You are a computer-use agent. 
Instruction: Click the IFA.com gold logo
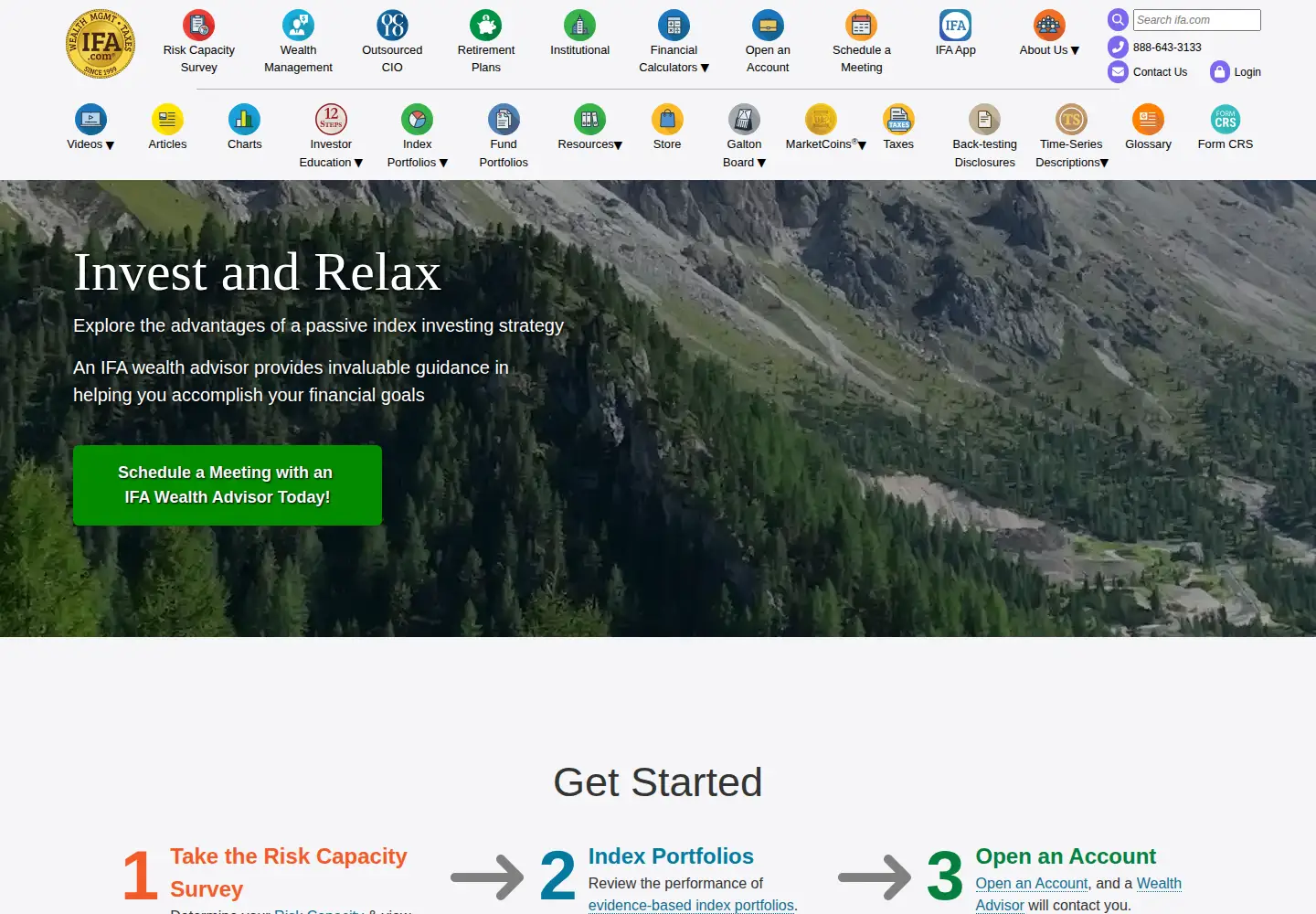click(101, 44)
